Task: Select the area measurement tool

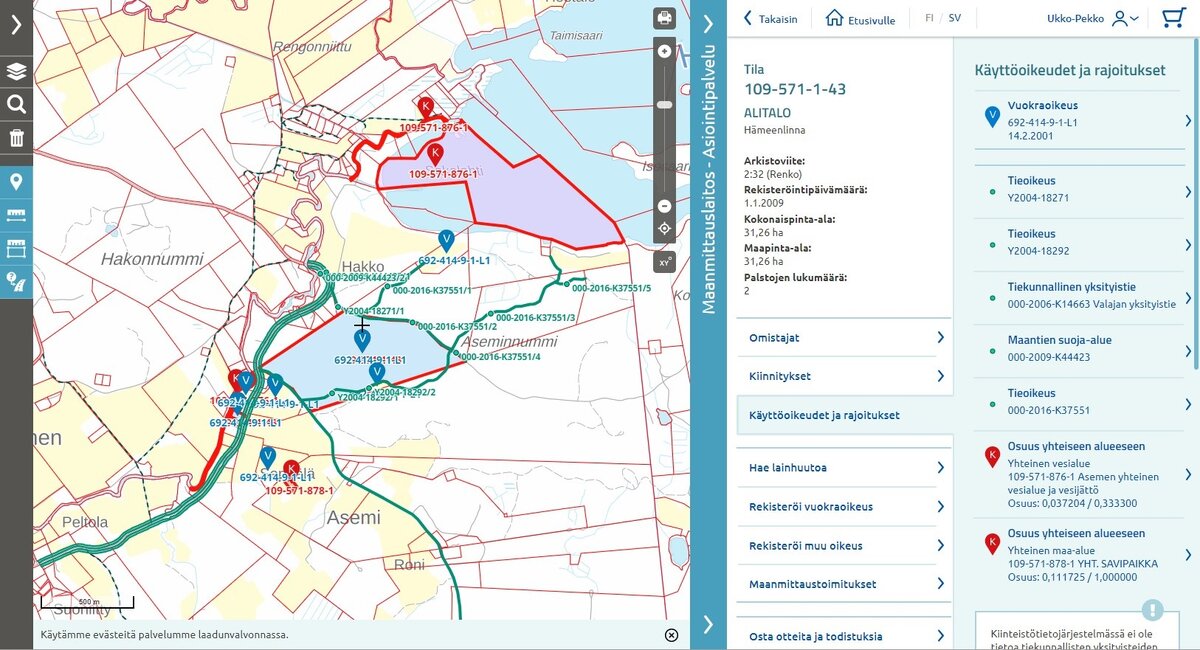Action: click(16, 248)
